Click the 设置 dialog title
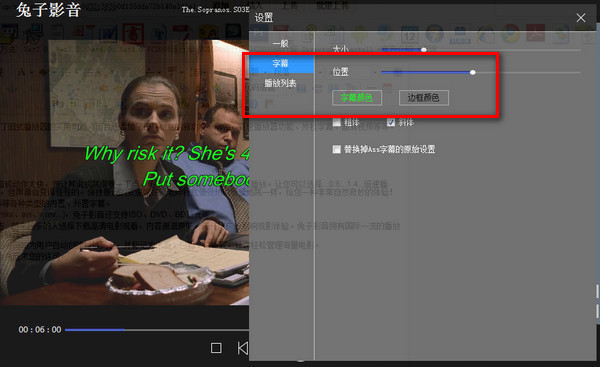 pos(264,18)
